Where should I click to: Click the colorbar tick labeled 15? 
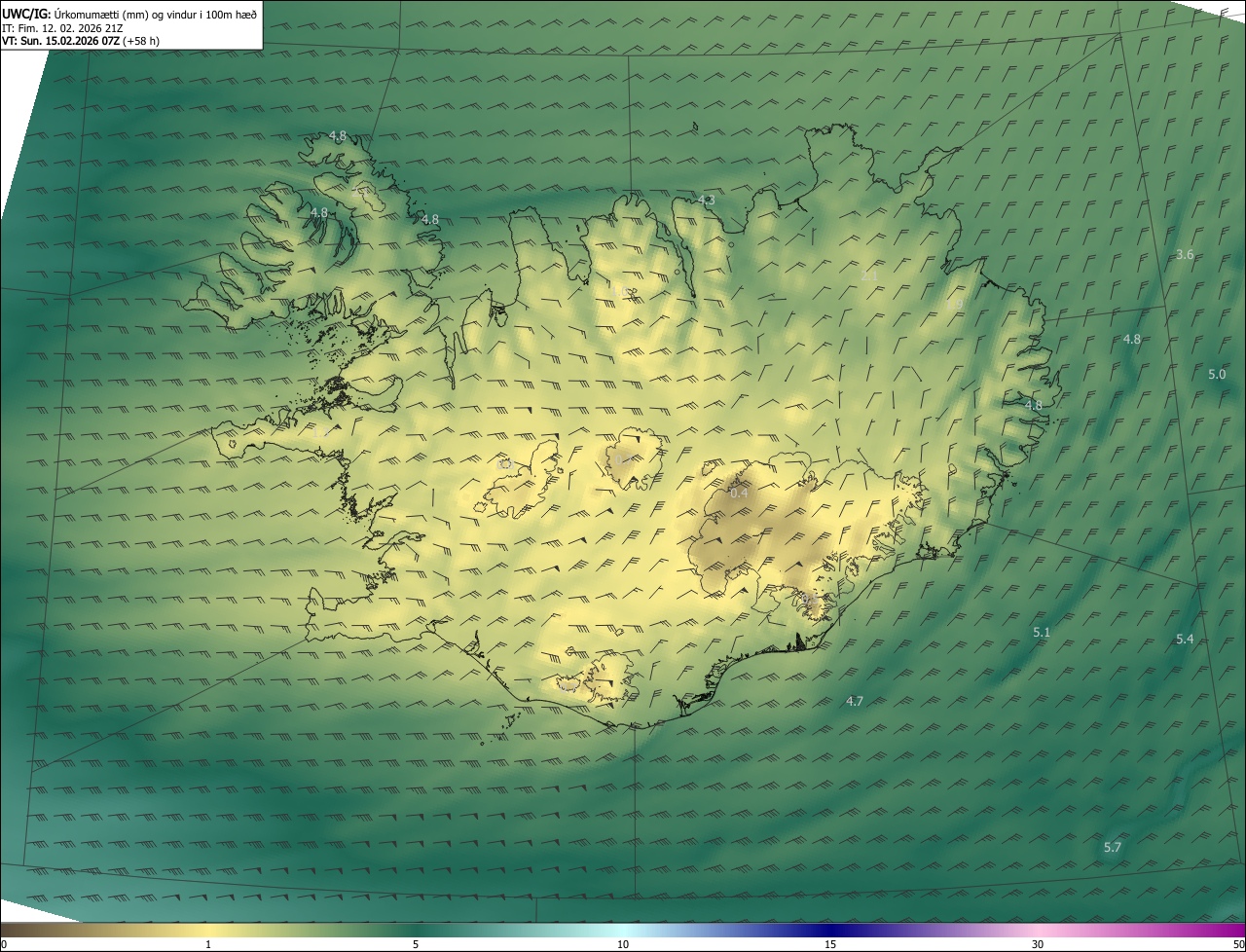pyautogui.click(x=830, y=945)
